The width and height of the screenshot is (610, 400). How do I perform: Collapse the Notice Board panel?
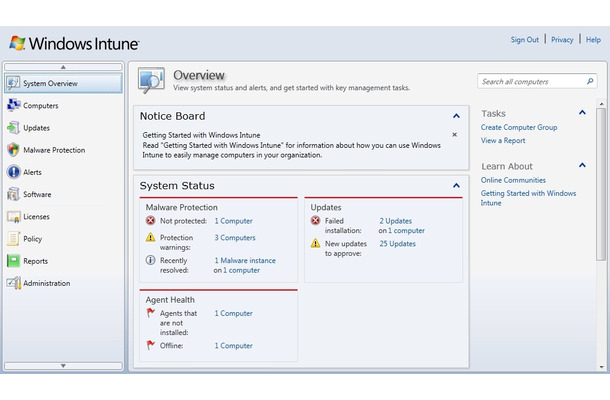[456, 116]
